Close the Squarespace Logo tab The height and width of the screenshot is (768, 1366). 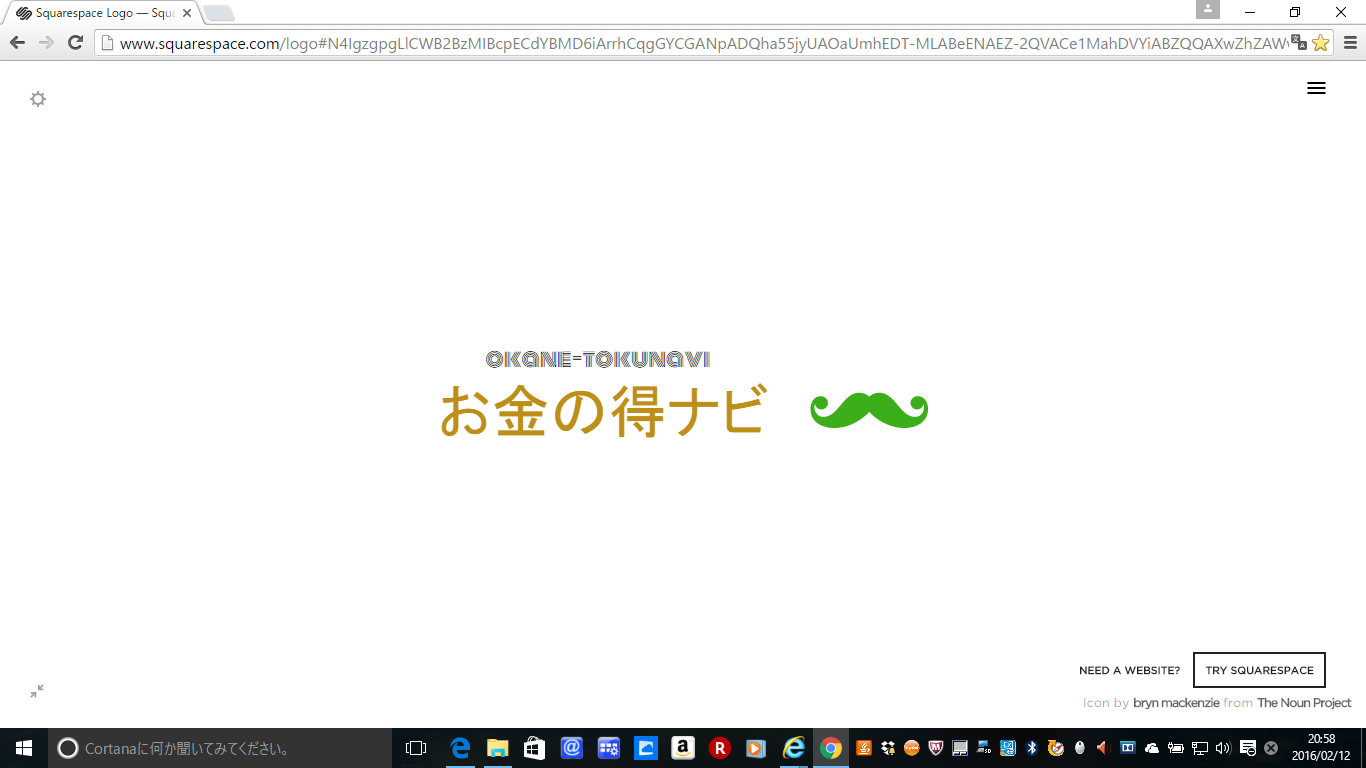[x=186, y=13]
